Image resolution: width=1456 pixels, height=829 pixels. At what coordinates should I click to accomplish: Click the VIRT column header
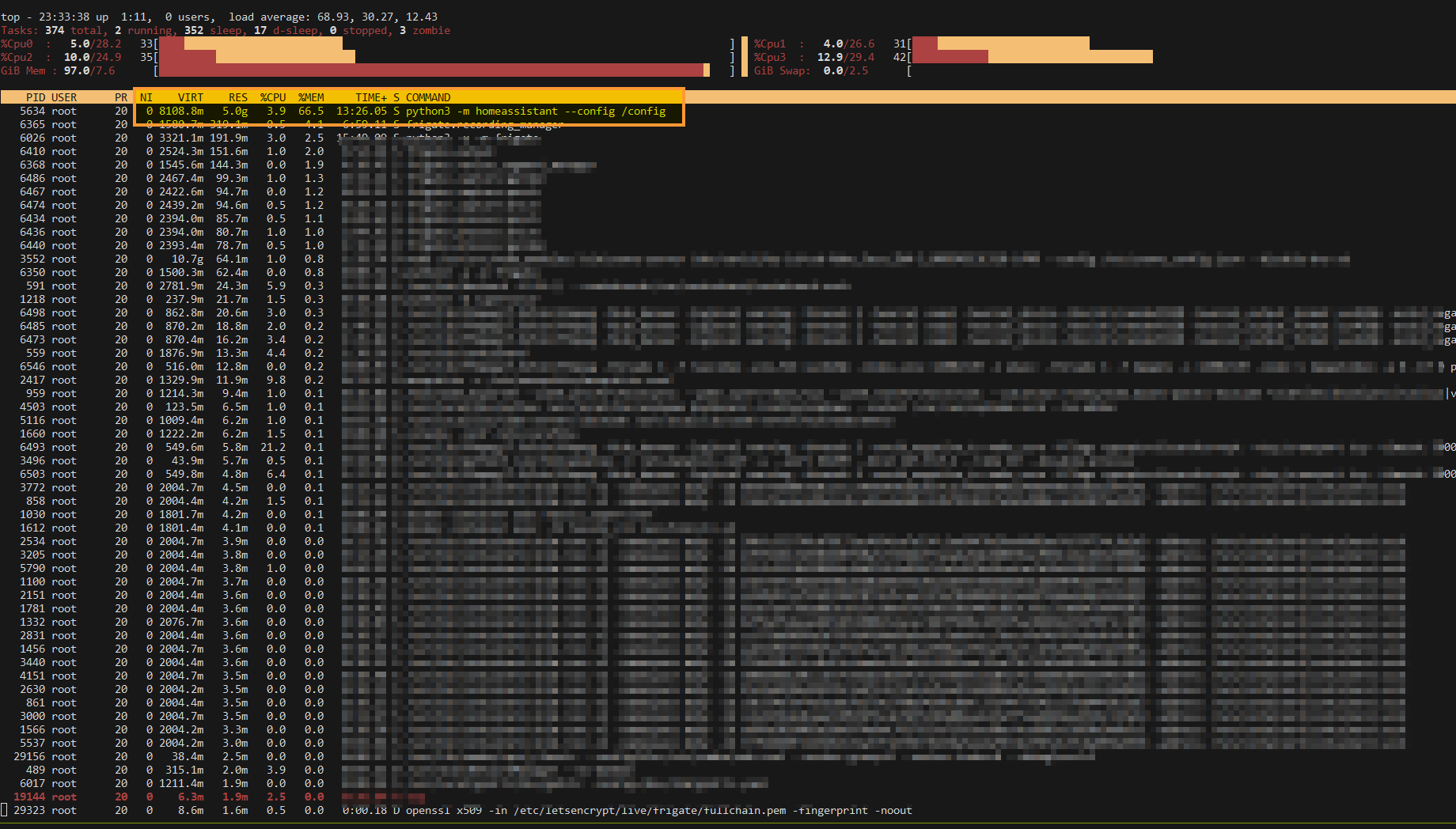pyautogui.click(x=190, y=97)
